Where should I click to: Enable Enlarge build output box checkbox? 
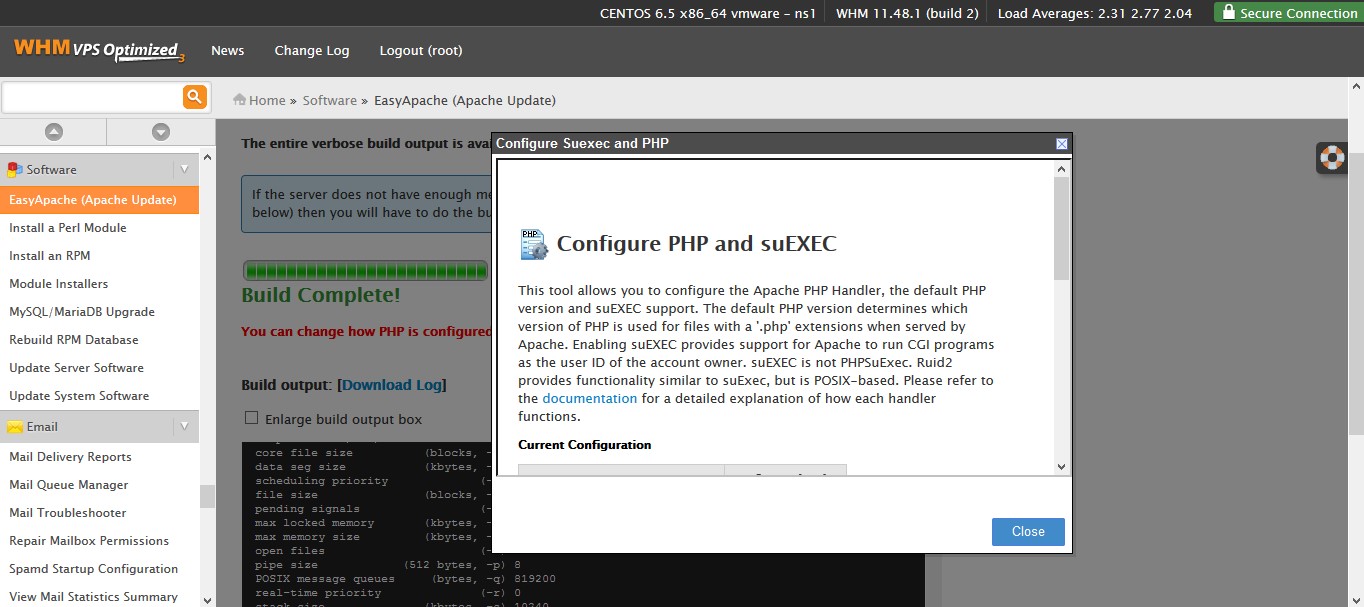click(x=252, y=418)
